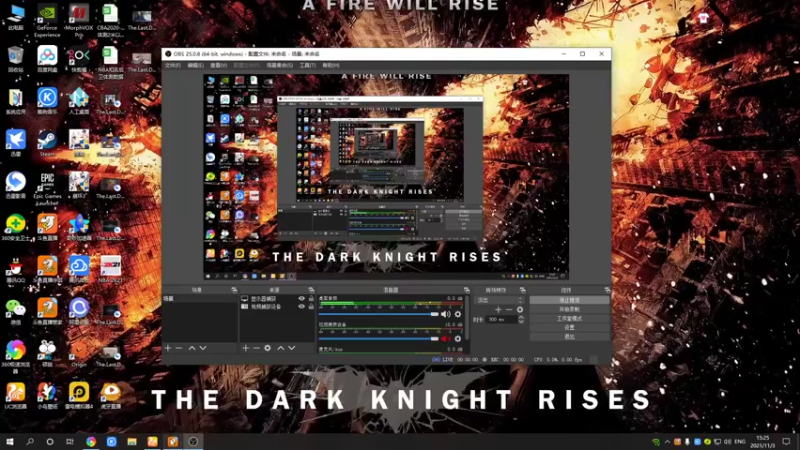Viewport: 800px width, 450px height.
Task: Click the 300 ms duration input field
Action: 502,319
